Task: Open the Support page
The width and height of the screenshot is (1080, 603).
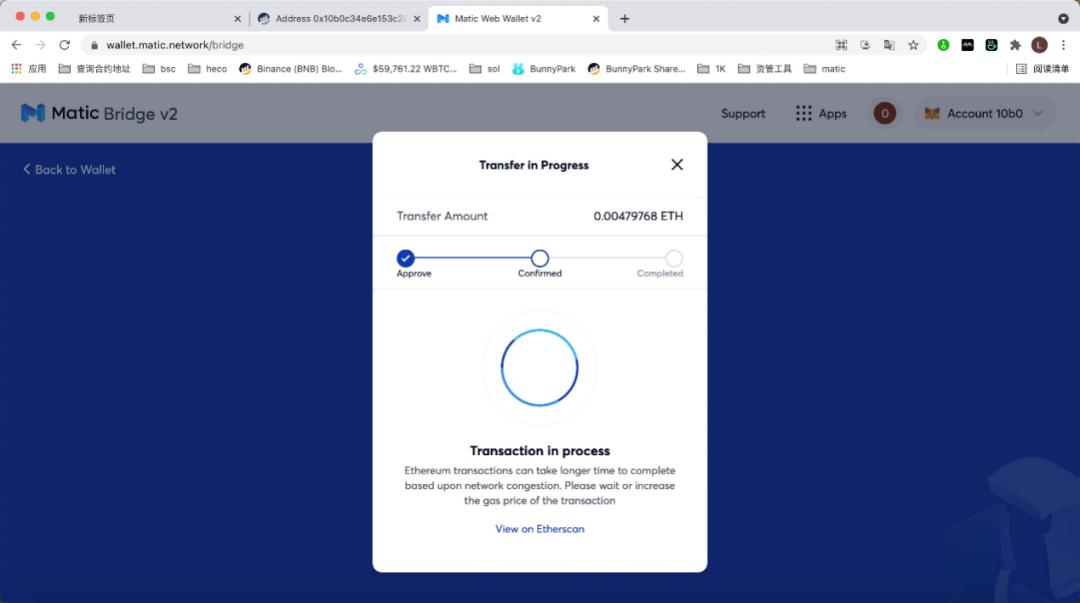Action: [742, 114]
